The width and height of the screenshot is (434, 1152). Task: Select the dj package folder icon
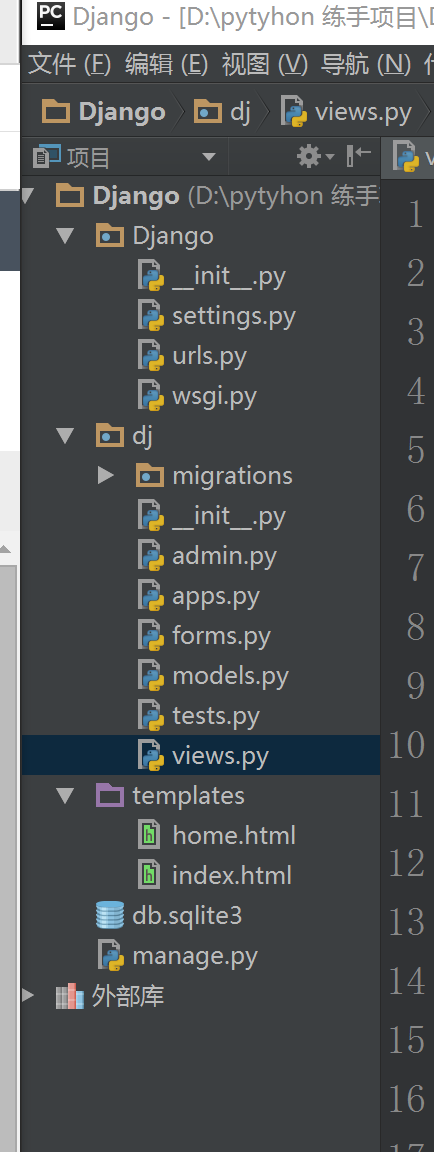click(x=110, y=436)
